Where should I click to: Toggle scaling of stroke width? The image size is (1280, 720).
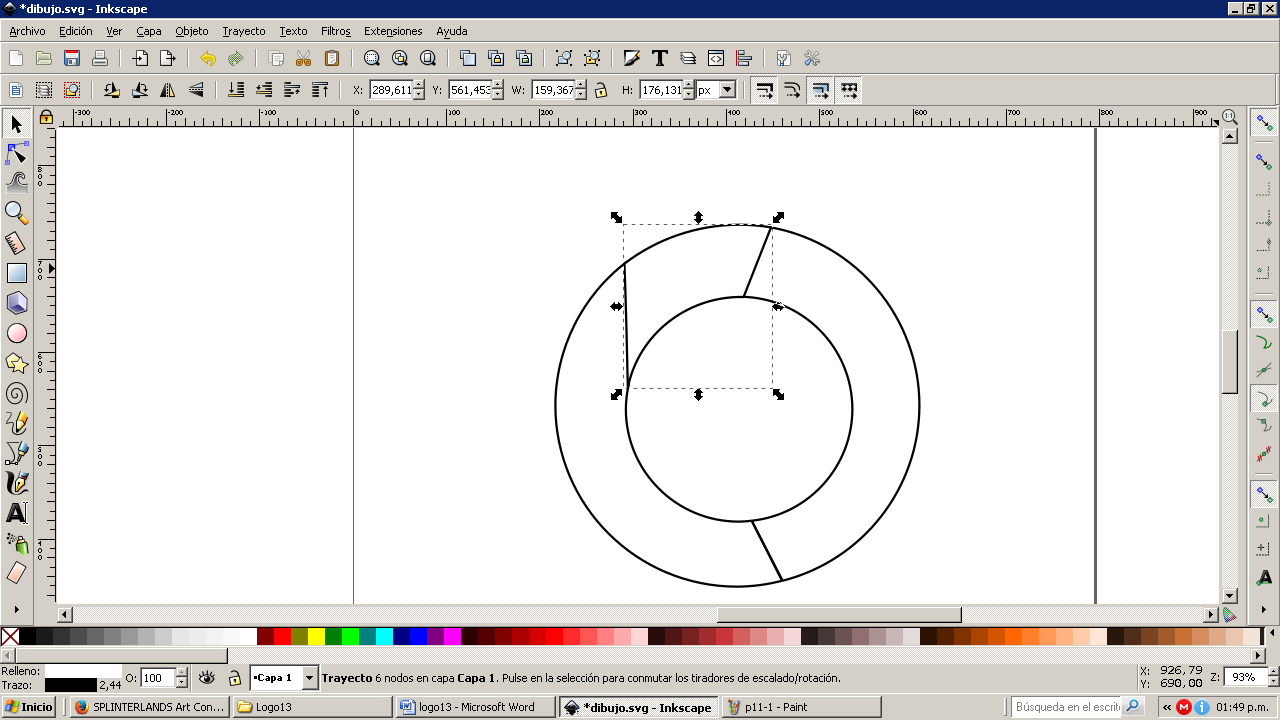764,90
